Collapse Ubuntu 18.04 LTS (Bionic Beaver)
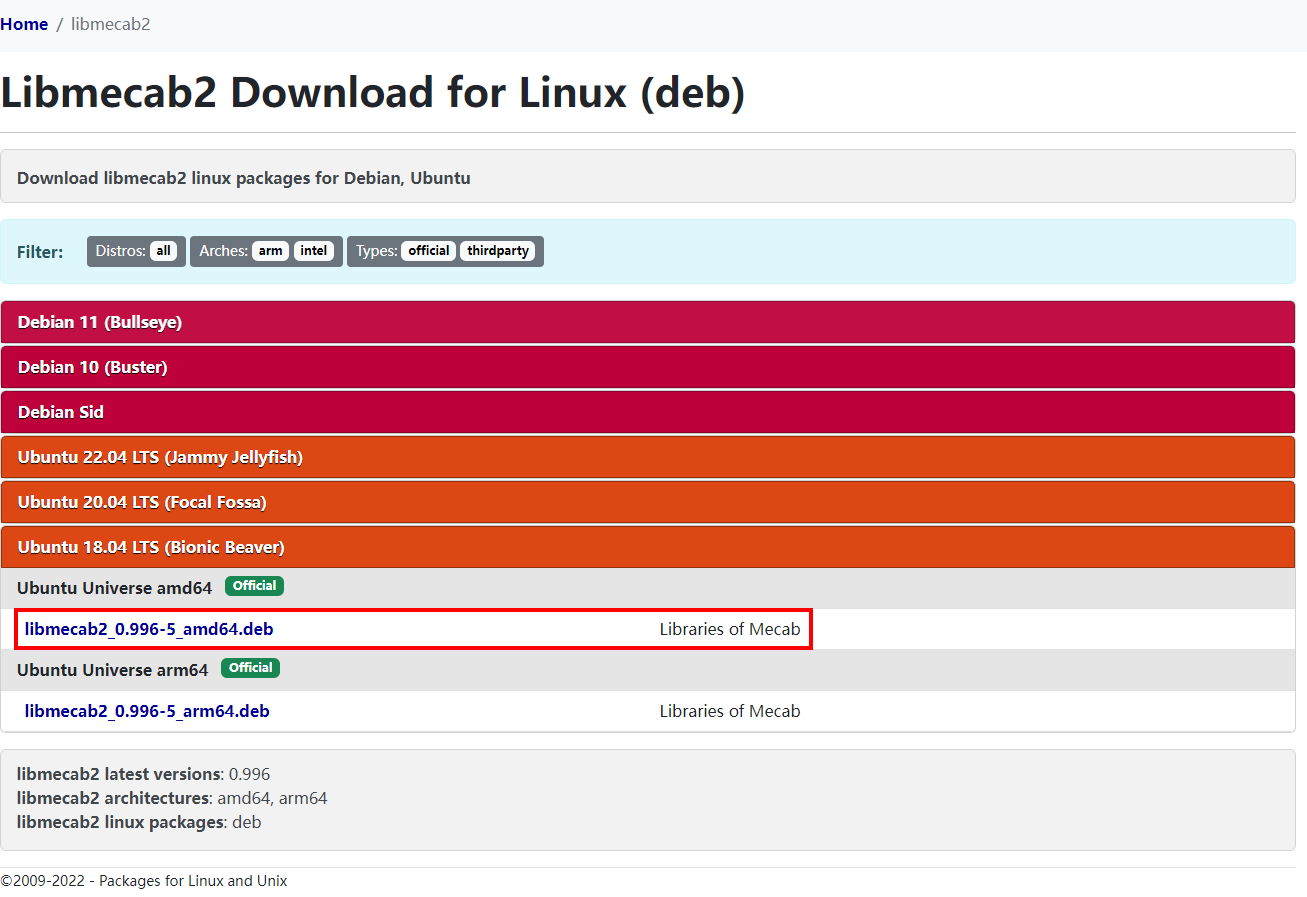 point(151,547)
